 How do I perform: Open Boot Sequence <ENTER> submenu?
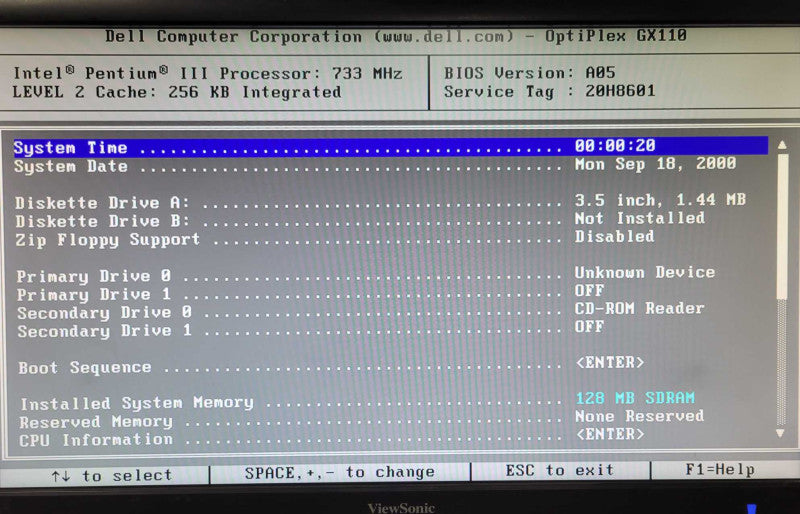[x=610, y=362]
